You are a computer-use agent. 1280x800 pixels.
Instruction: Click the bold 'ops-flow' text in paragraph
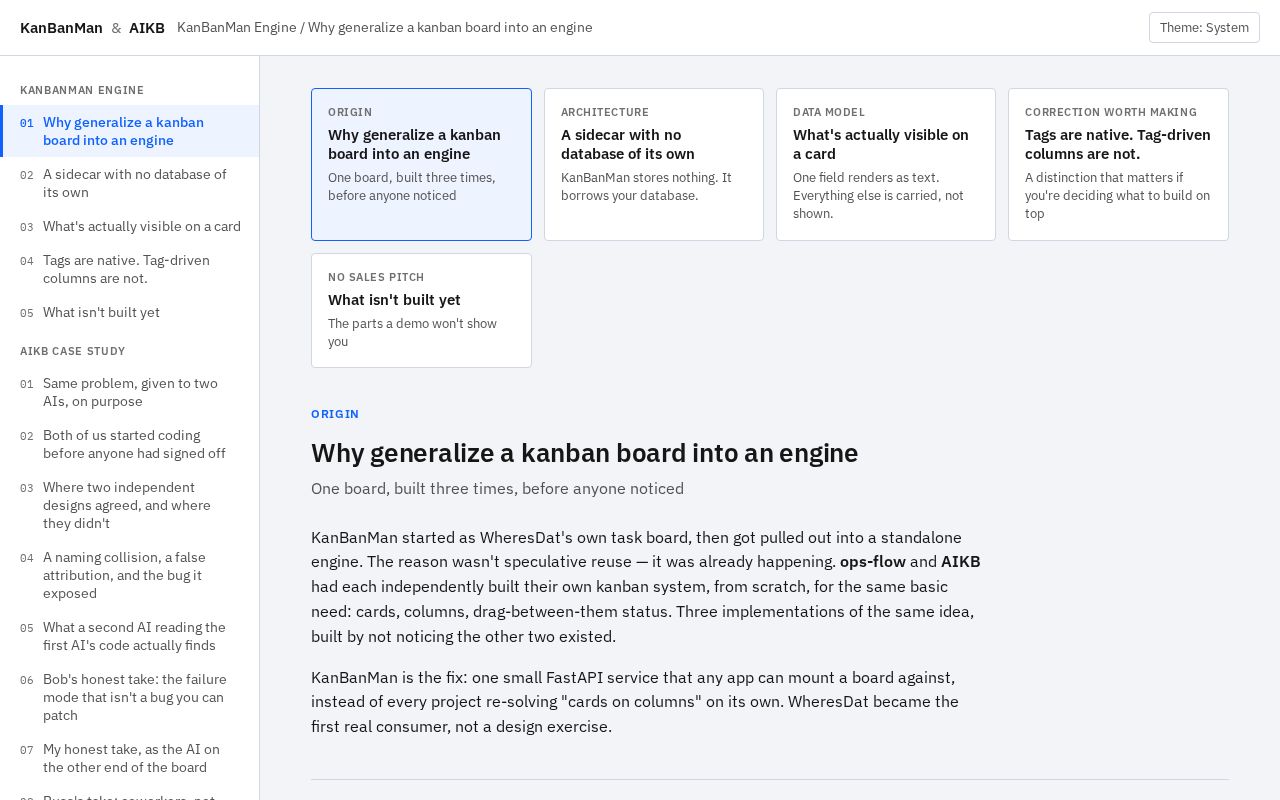(873, 562)
